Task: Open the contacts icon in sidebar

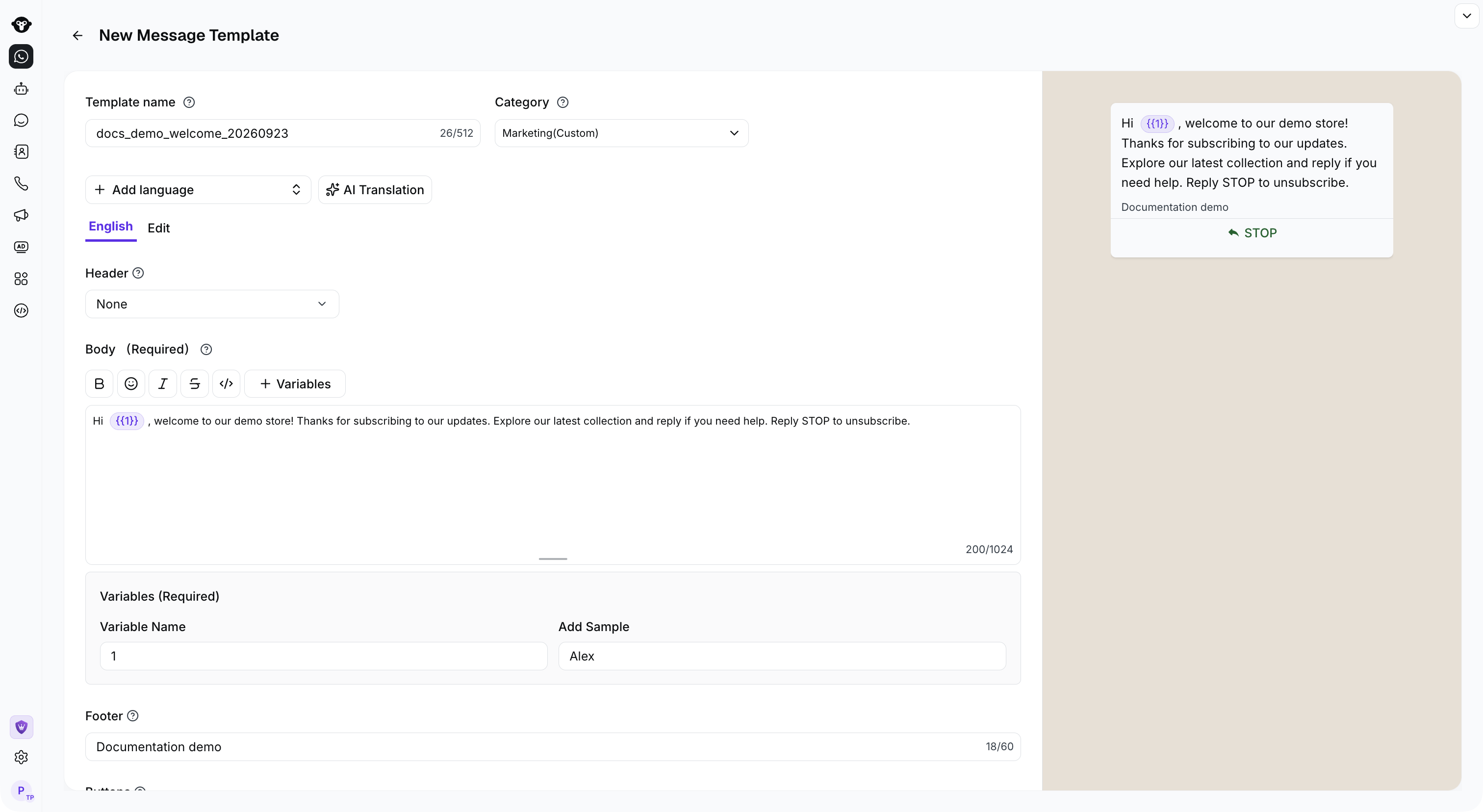Action: tap(21, 152)
